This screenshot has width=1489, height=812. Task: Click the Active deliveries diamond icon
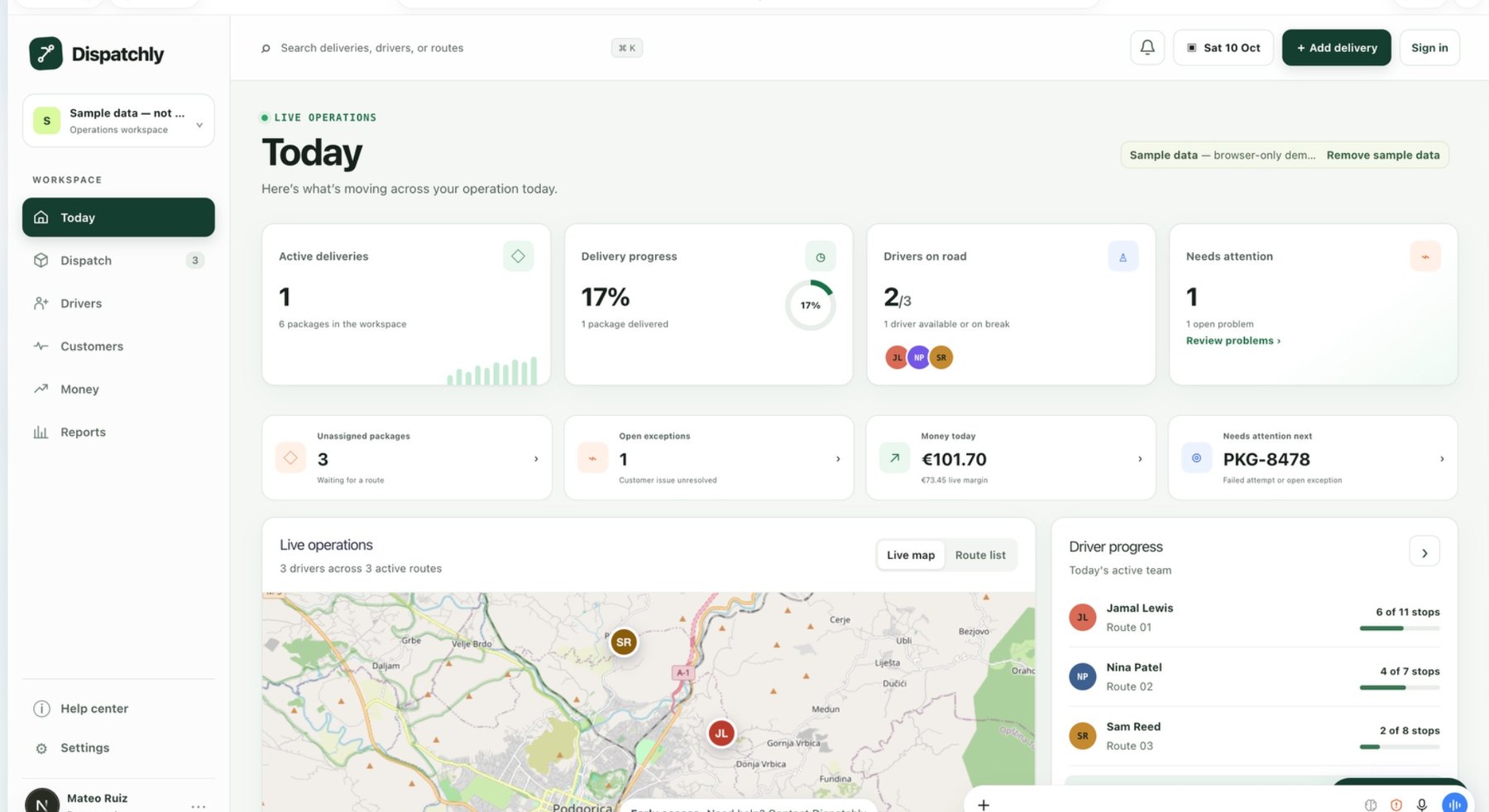pyautogui.click(x=518, y=256)
